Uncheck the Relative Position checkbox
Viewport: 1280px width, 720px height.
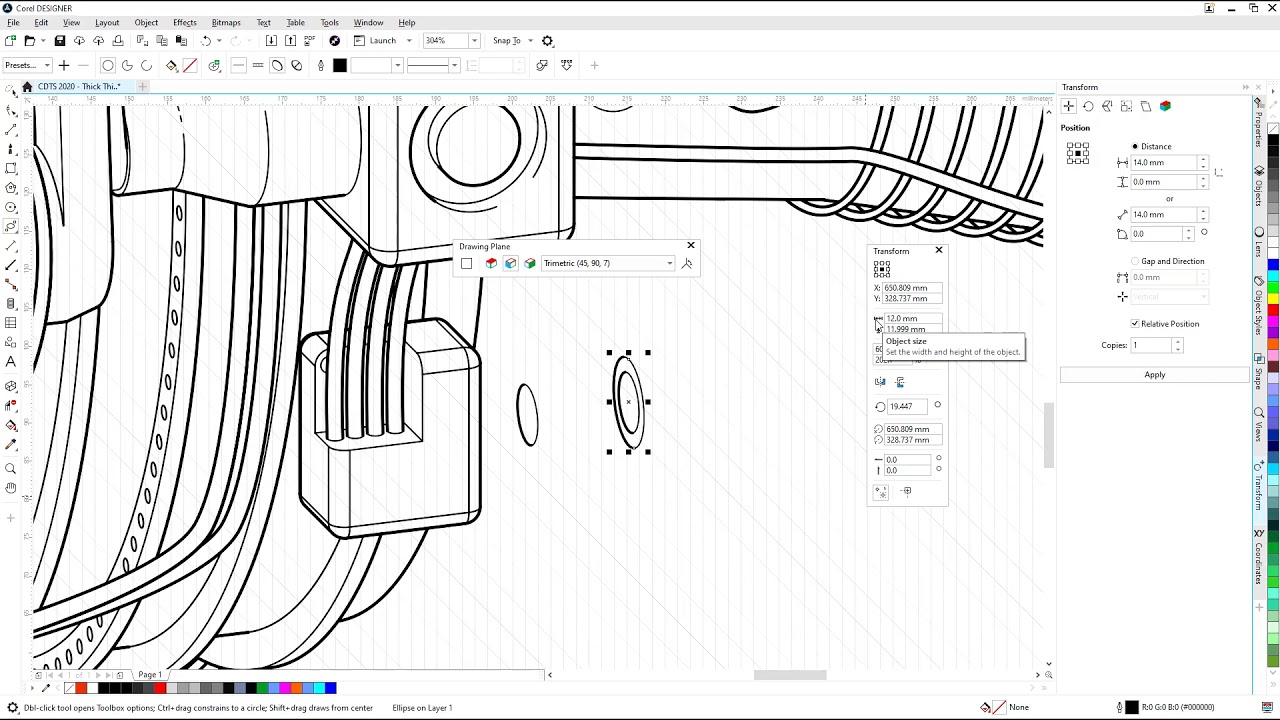pyautogui.click(x=1135, y=324)
